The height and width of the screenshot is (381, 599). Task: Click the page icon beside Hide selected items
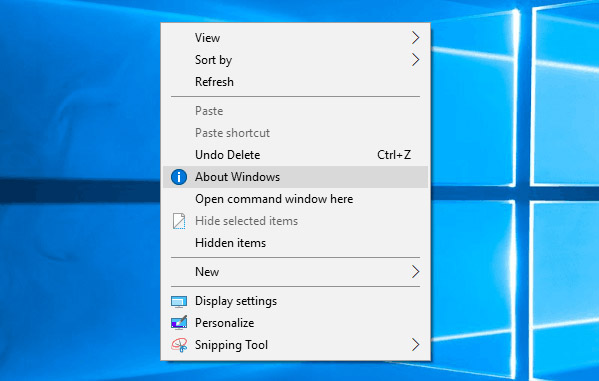click(x=179, y=221)
